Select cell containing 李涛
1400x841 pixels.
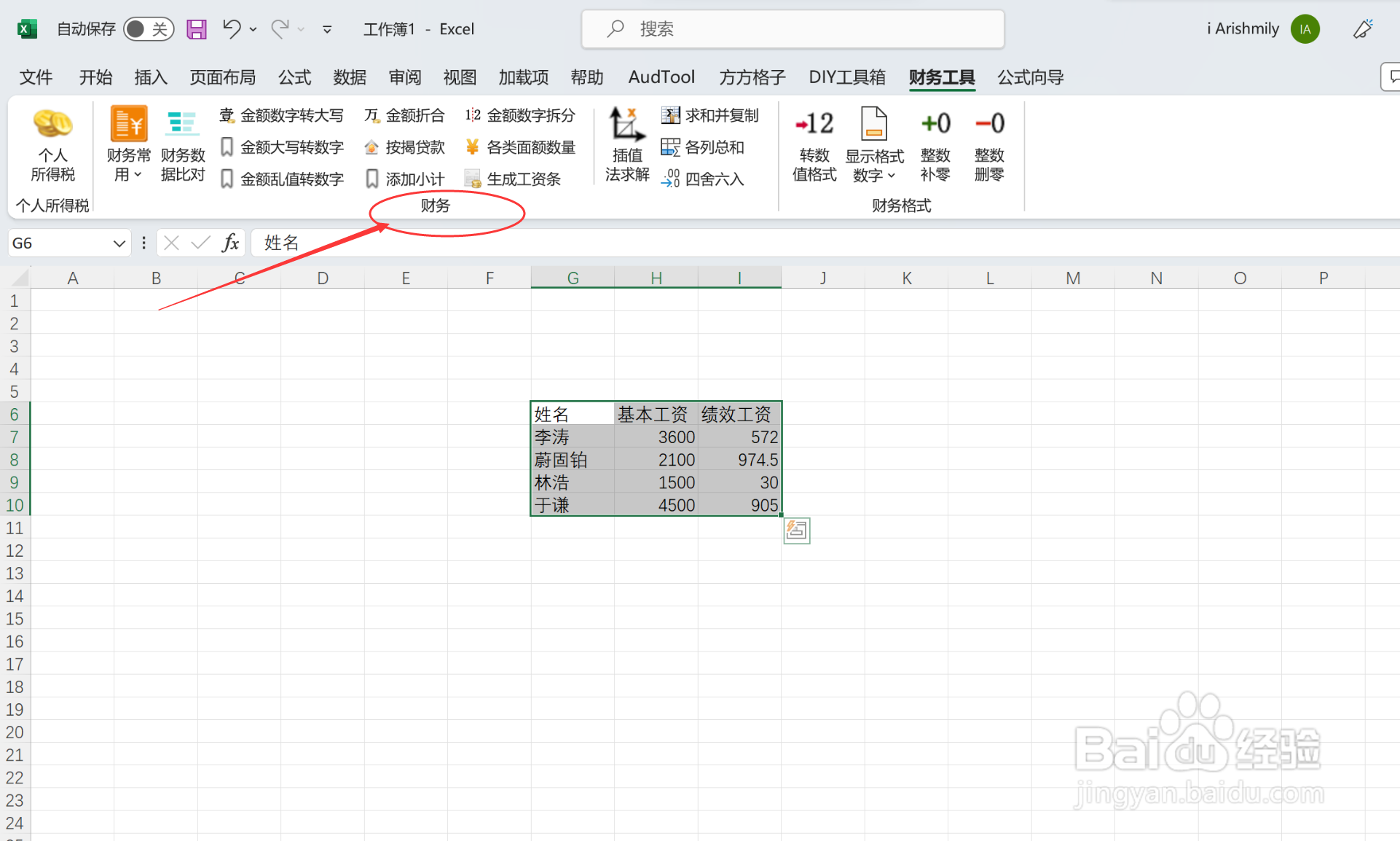573,437
